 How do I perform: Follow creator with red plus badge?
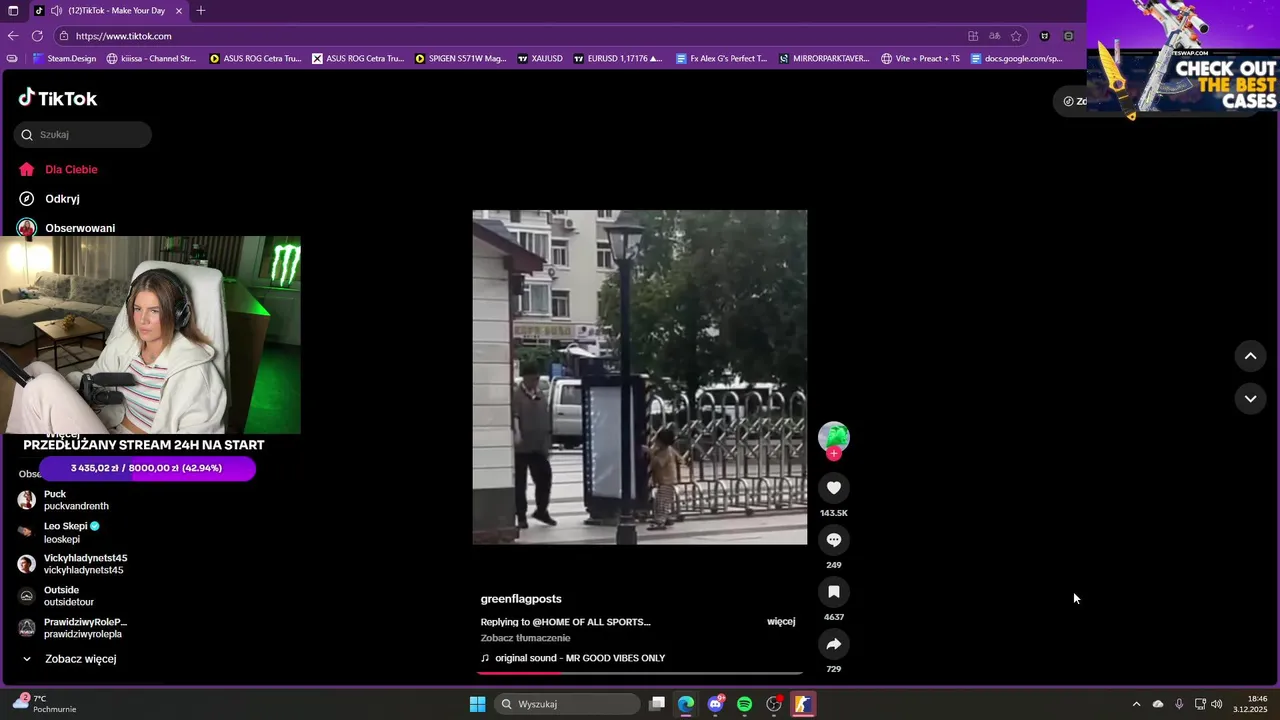[x=834, y=454]
